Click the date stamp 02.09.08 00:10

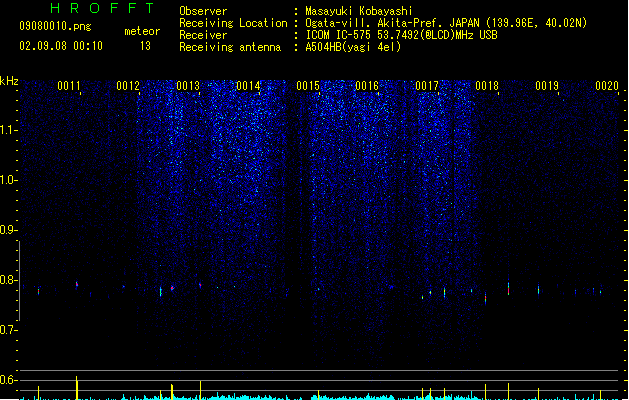click(61, 46)
